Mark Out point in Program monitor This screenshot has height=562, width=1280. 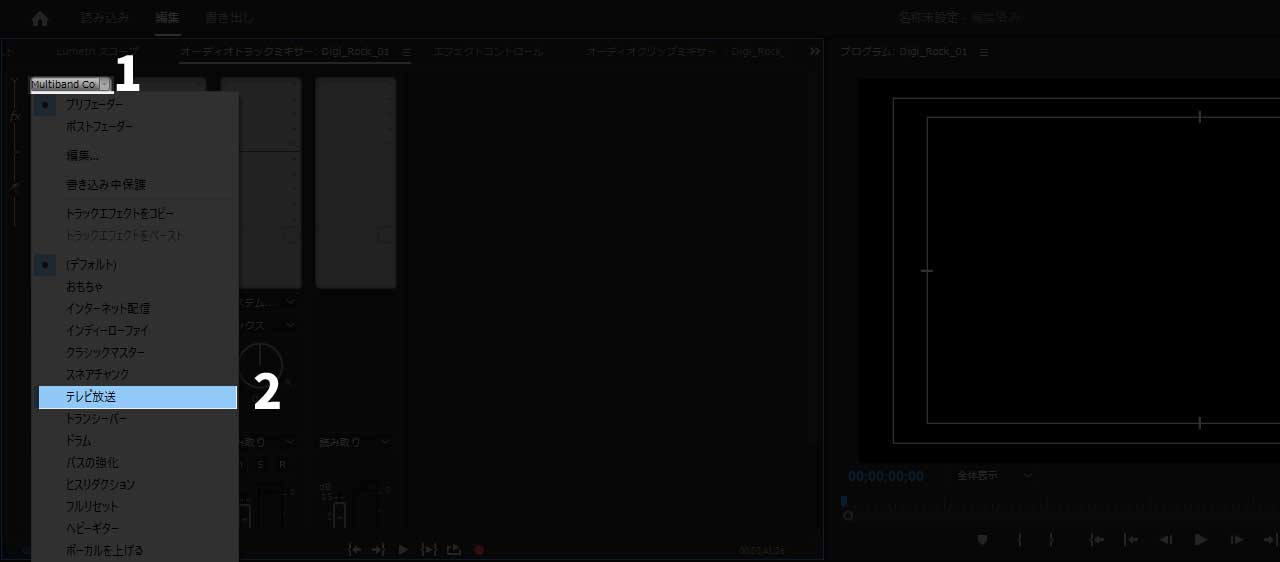point(1051,540)
